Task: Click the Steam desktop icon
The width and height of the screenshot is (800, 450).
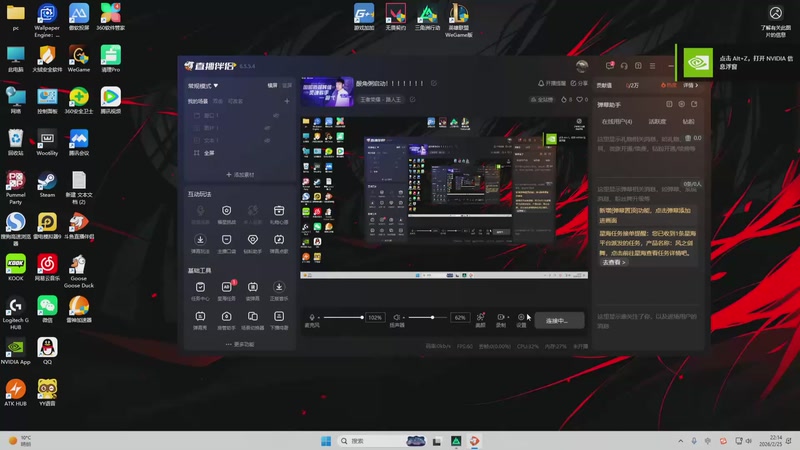Action: tap(47, 184)
